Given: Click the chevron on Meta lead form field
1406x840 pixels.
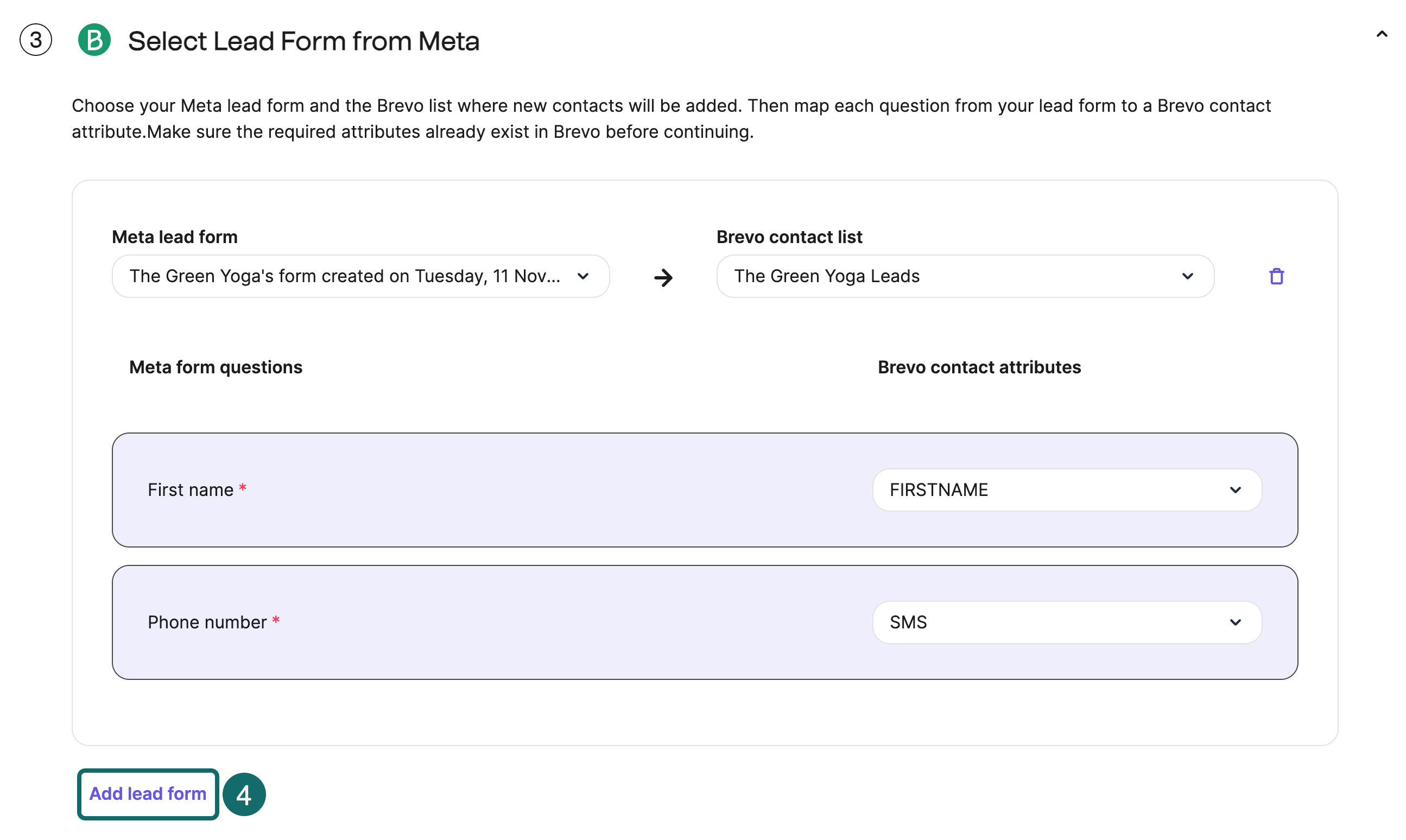Looking at the screenshot, I should [582, 277].
